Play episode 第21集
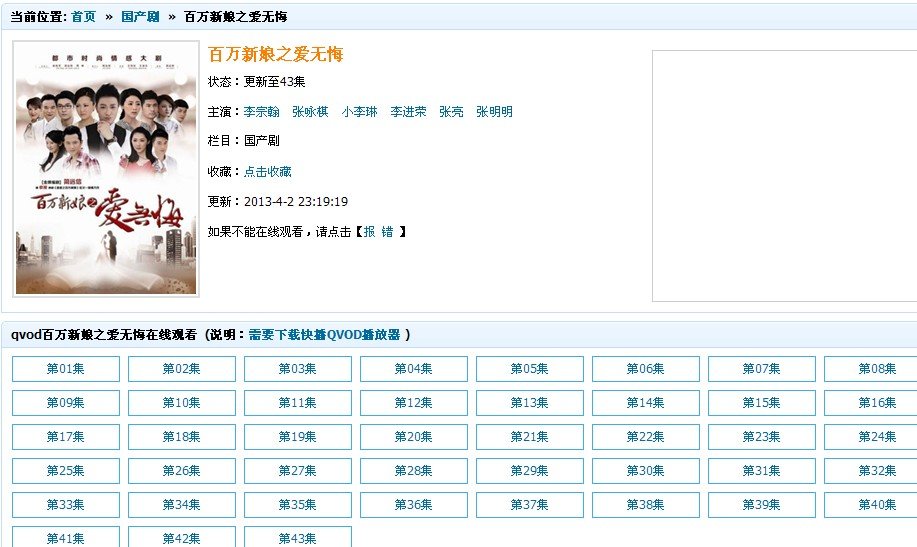Viewport: 917px width, 547px height. pos(530,437)
